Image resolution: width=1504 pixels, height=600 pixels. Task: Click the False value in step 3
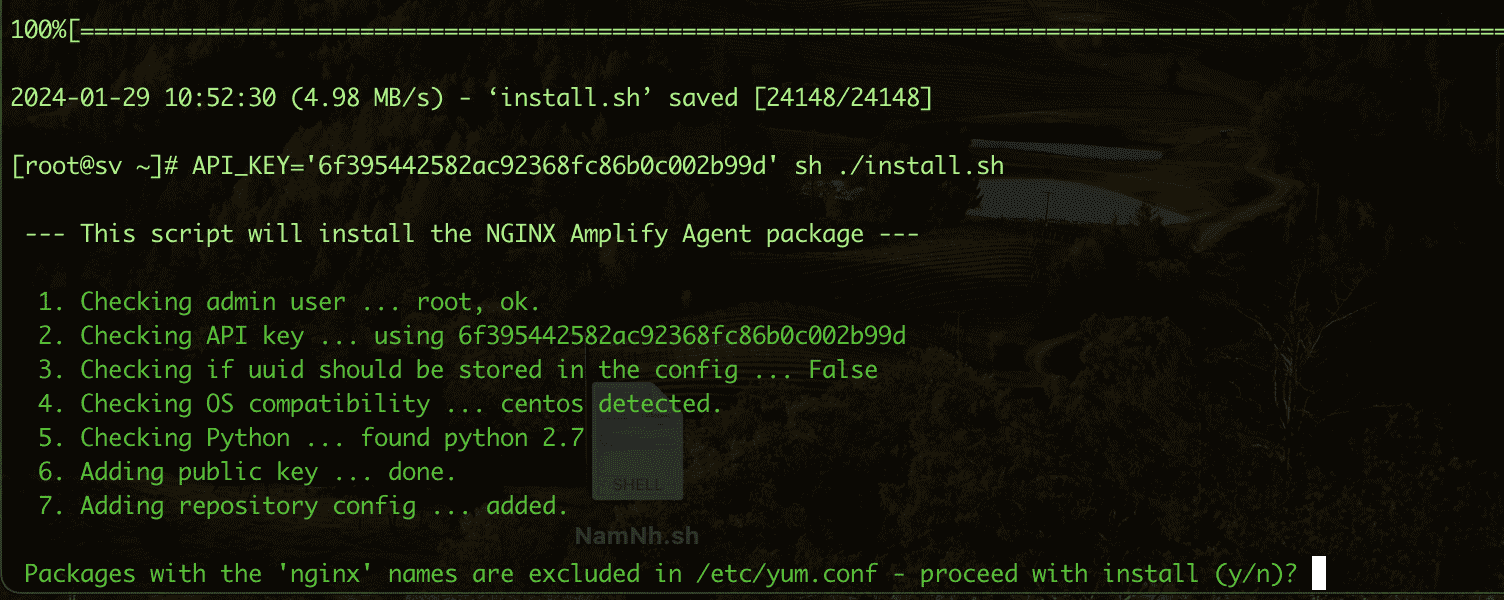coord(843,370)
